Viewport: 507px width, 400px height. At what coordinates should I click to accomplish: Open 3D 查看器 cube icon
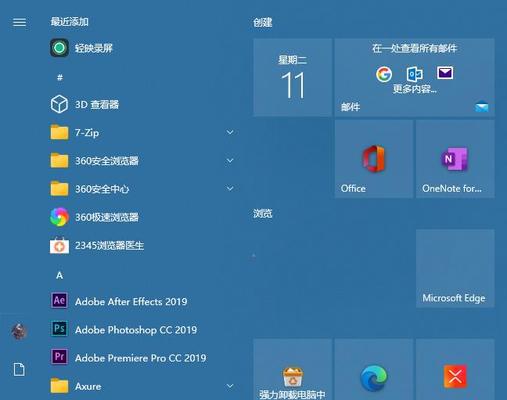pyautogui.click(x=59, y=104)
